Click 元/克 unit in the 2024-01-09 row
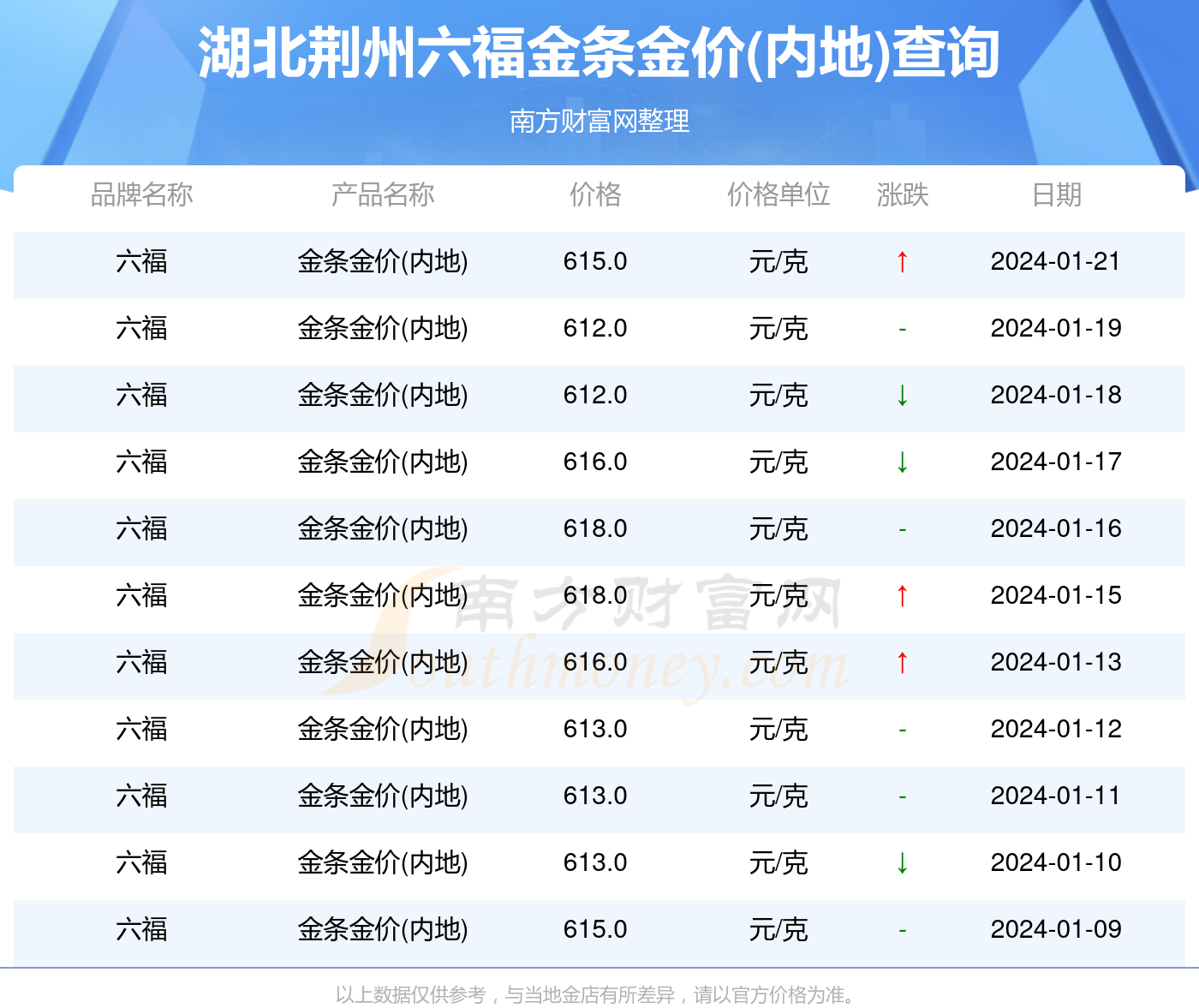 tap(778, 929)
